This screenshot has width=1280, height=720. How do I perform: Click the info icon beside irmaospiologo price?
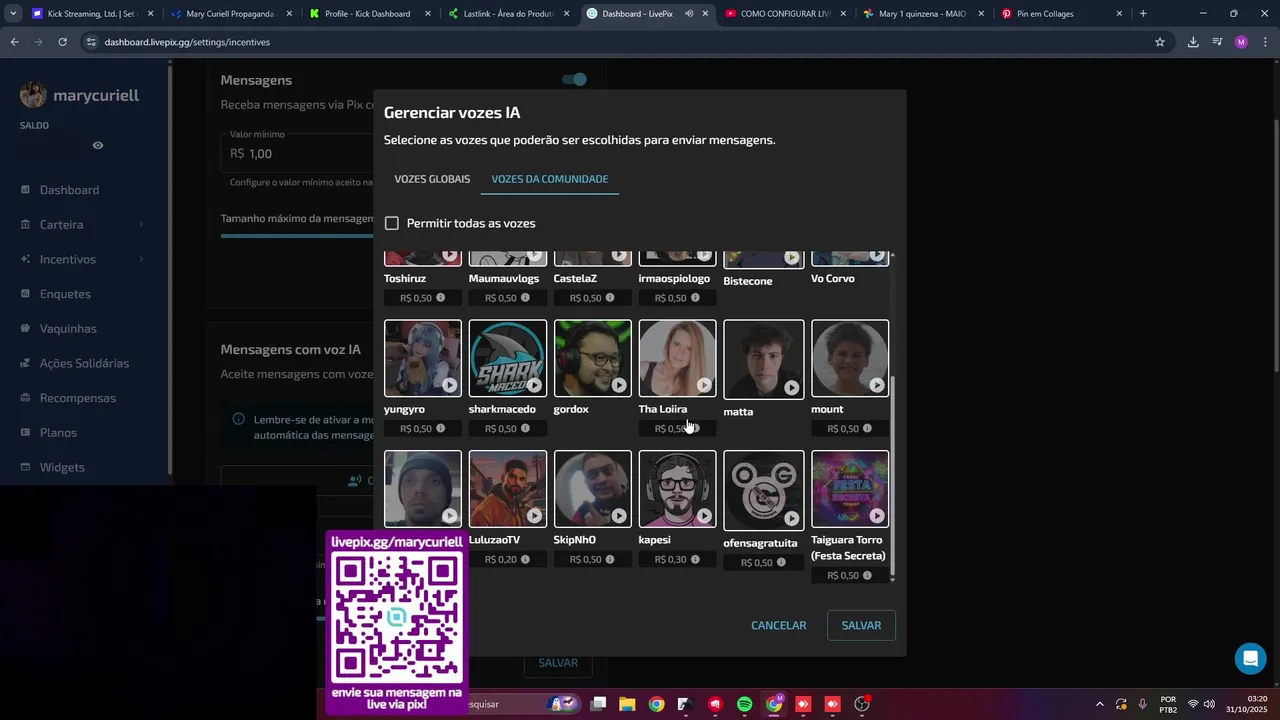click(695, 298)
